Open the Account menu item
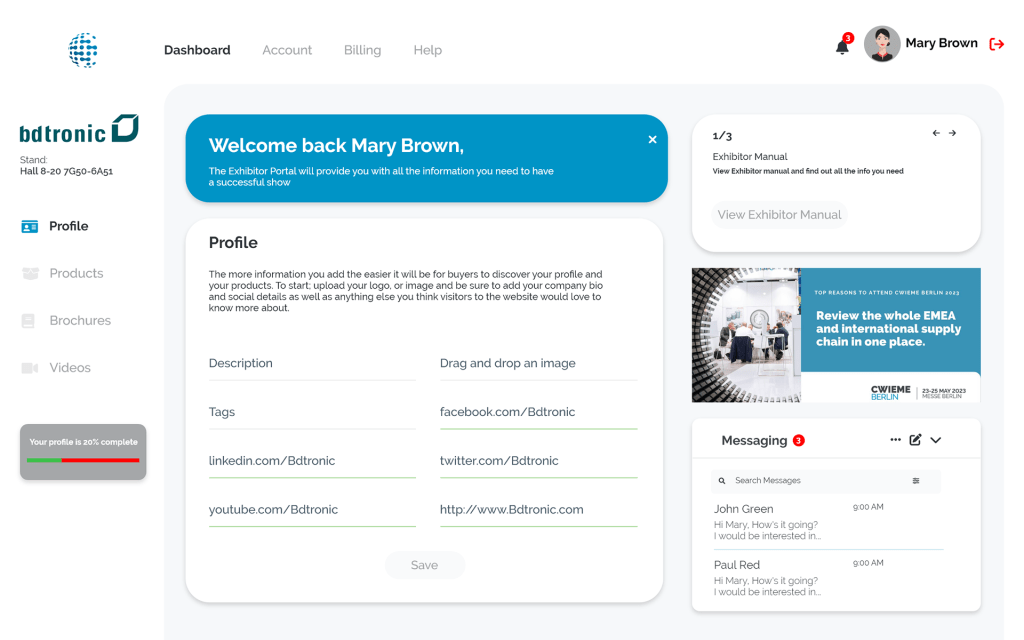1024x640 pixels. (x=287, y=50)
